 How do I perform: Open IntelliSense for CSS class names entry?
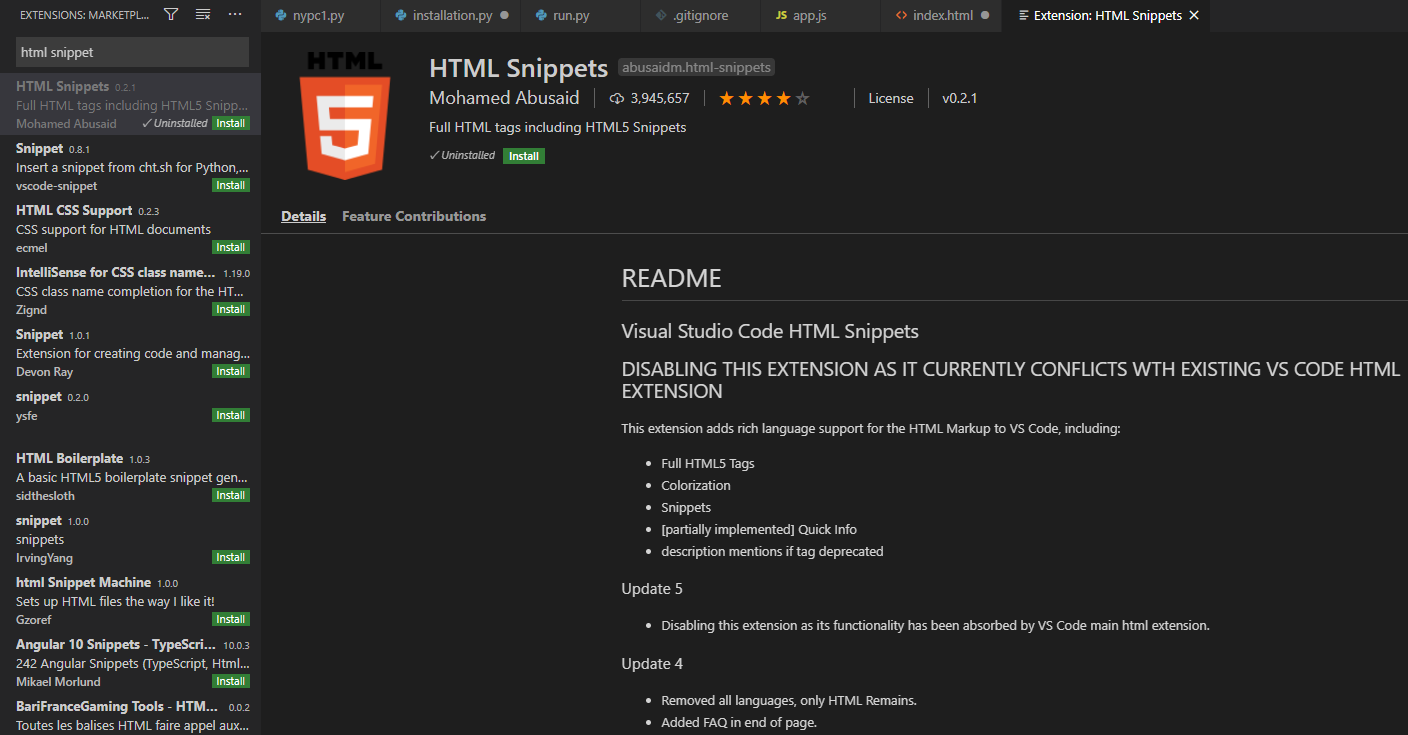tap(130, 290)
